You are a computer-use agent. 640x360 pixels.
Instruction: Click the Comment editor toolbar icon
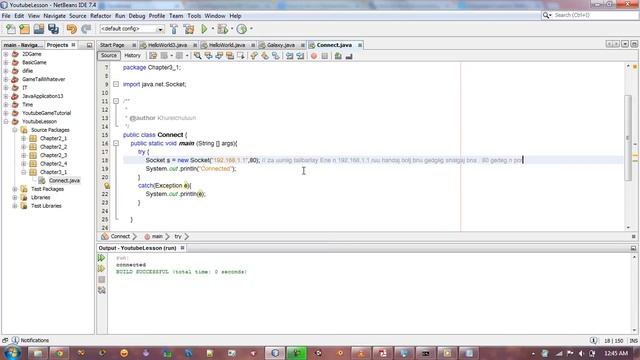tap(338, 56)
